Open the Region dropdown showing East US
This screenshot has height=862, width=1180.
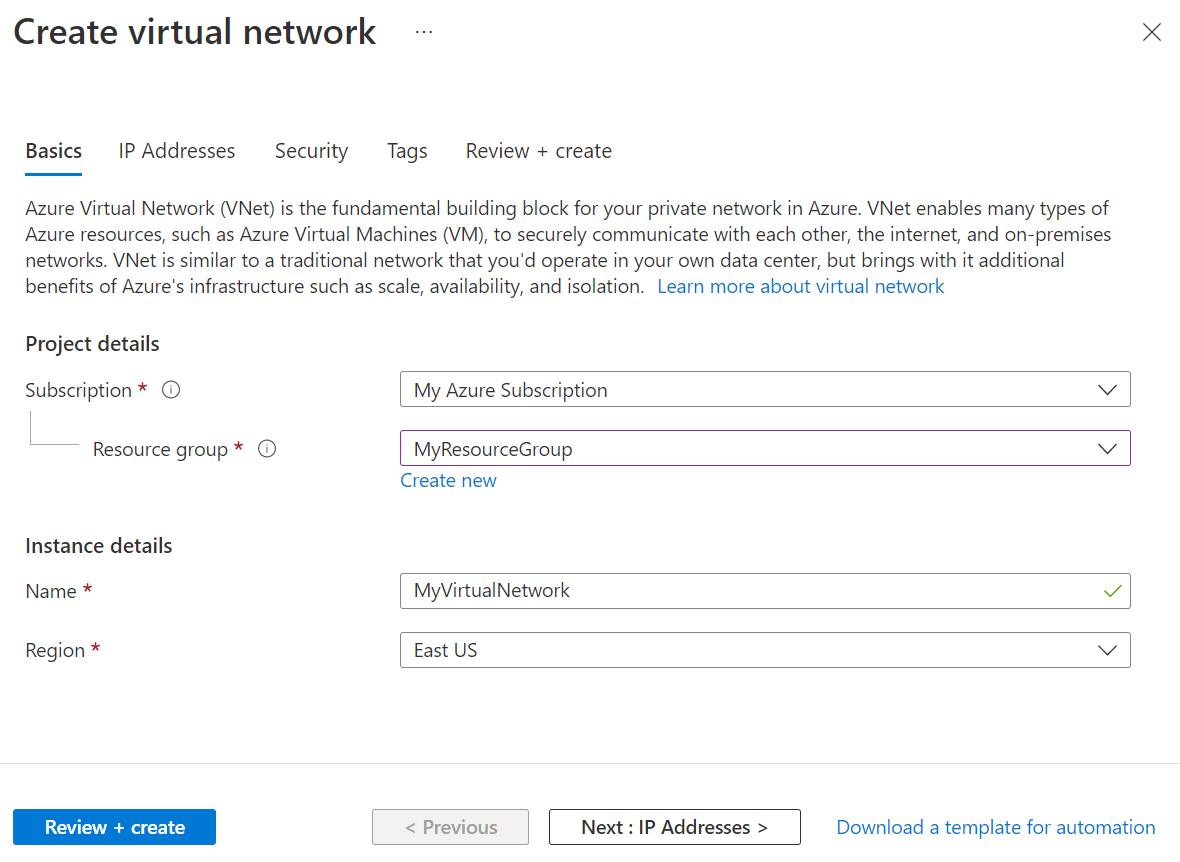1107,650
